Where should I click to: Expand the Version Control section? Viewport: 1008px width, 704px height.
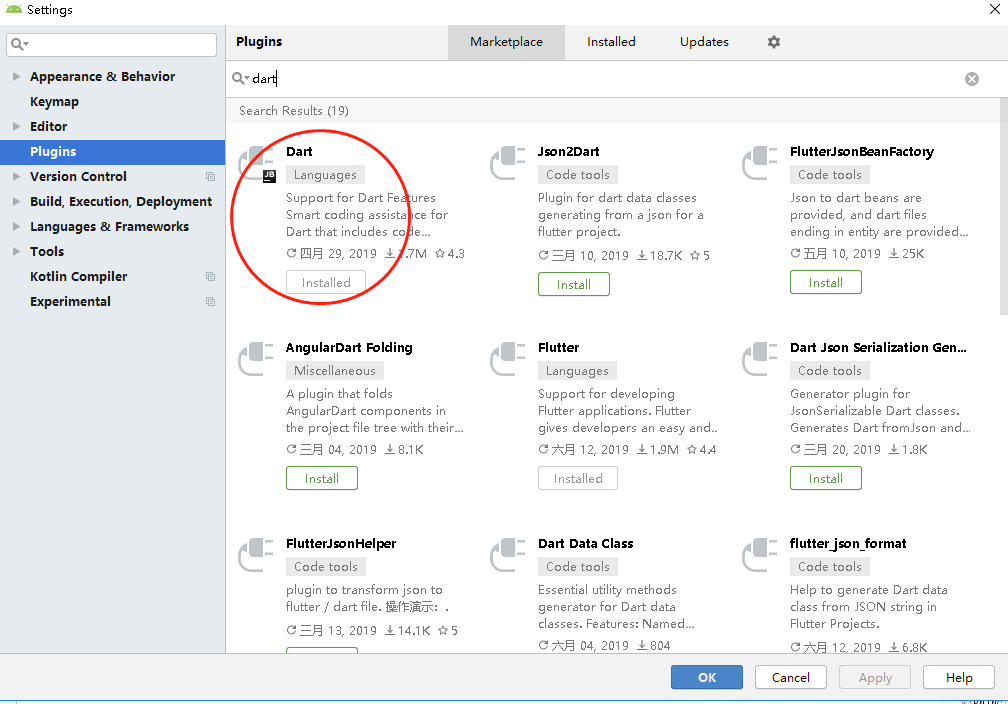click(16, 176)
